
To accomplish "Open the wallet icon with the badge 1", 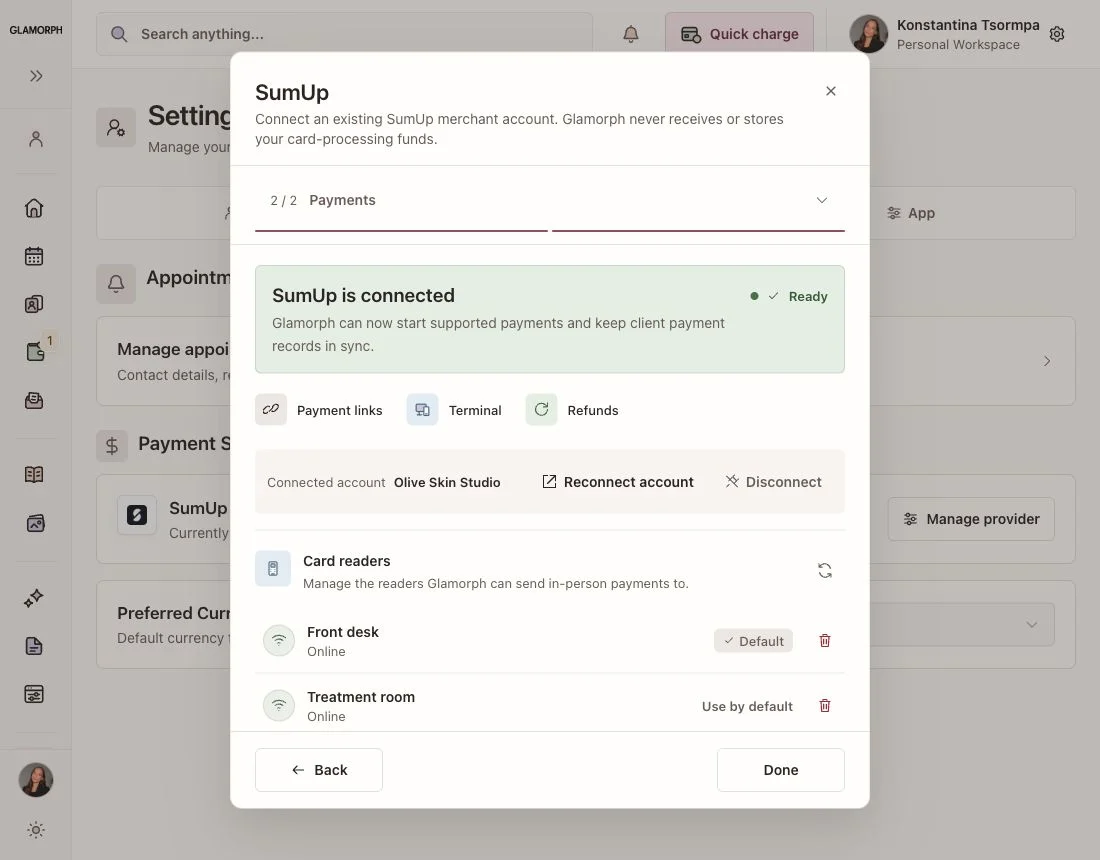I will [x=35, y=351].
